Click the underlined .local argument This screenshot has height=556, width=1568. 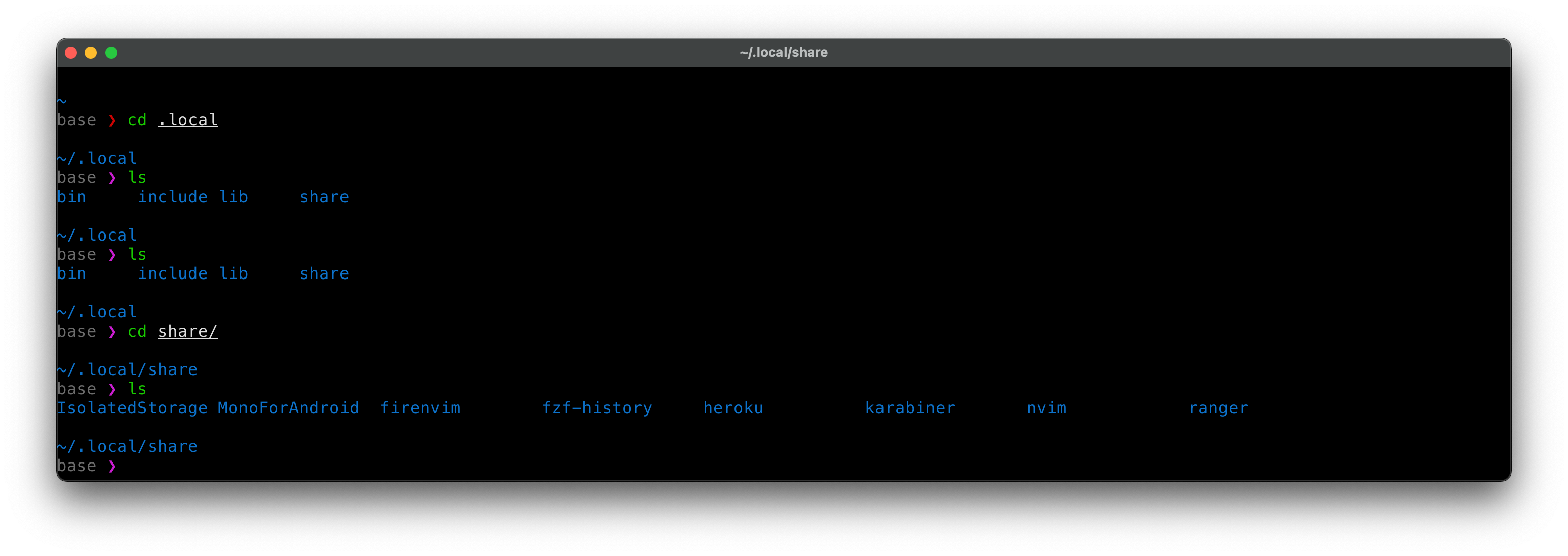pos(187,120)
